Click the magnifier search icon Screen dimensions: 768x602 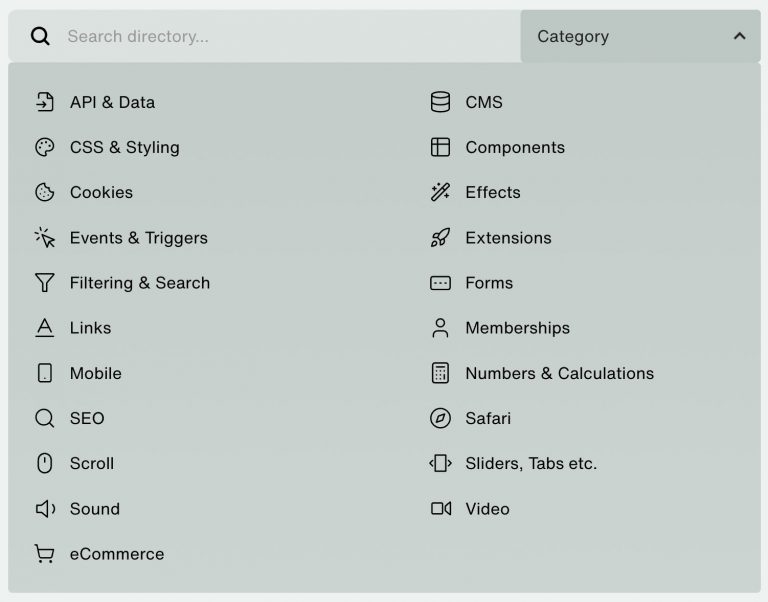[40, 37]
